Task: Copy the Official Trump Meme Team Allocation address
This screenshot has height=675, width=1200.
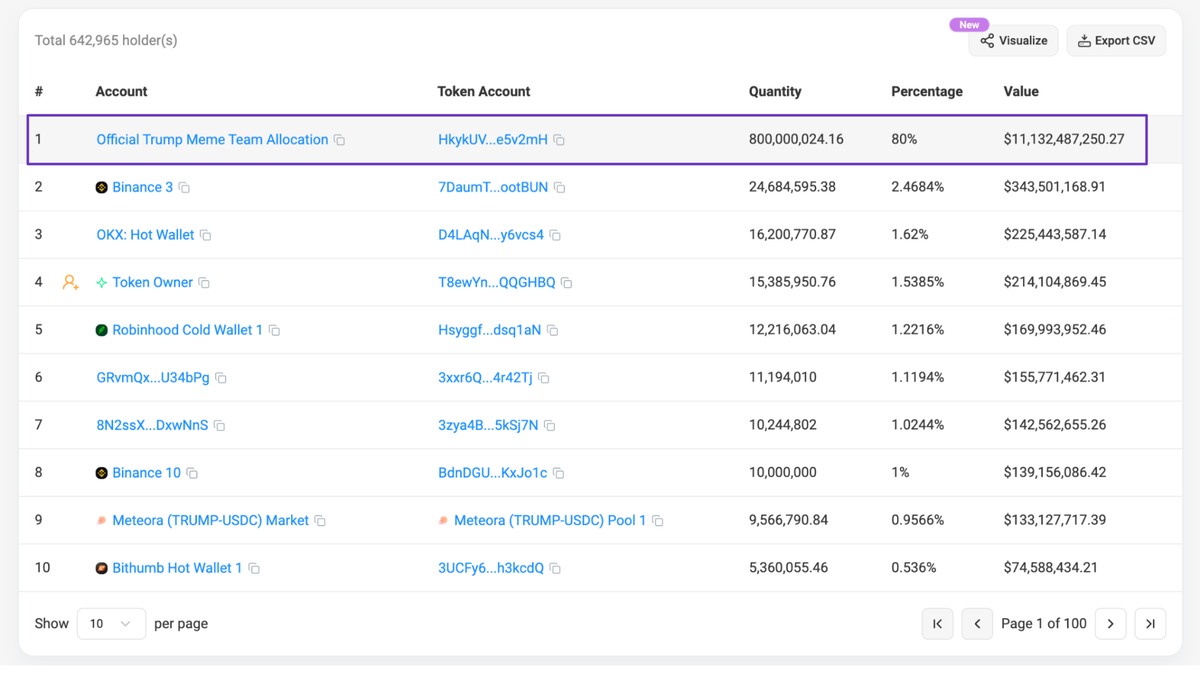Action: click(x=340, y=140)
